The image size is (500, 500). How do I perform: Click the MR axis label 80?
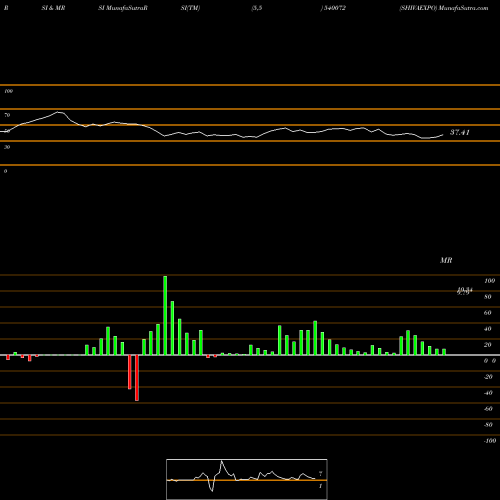point(488,297)
